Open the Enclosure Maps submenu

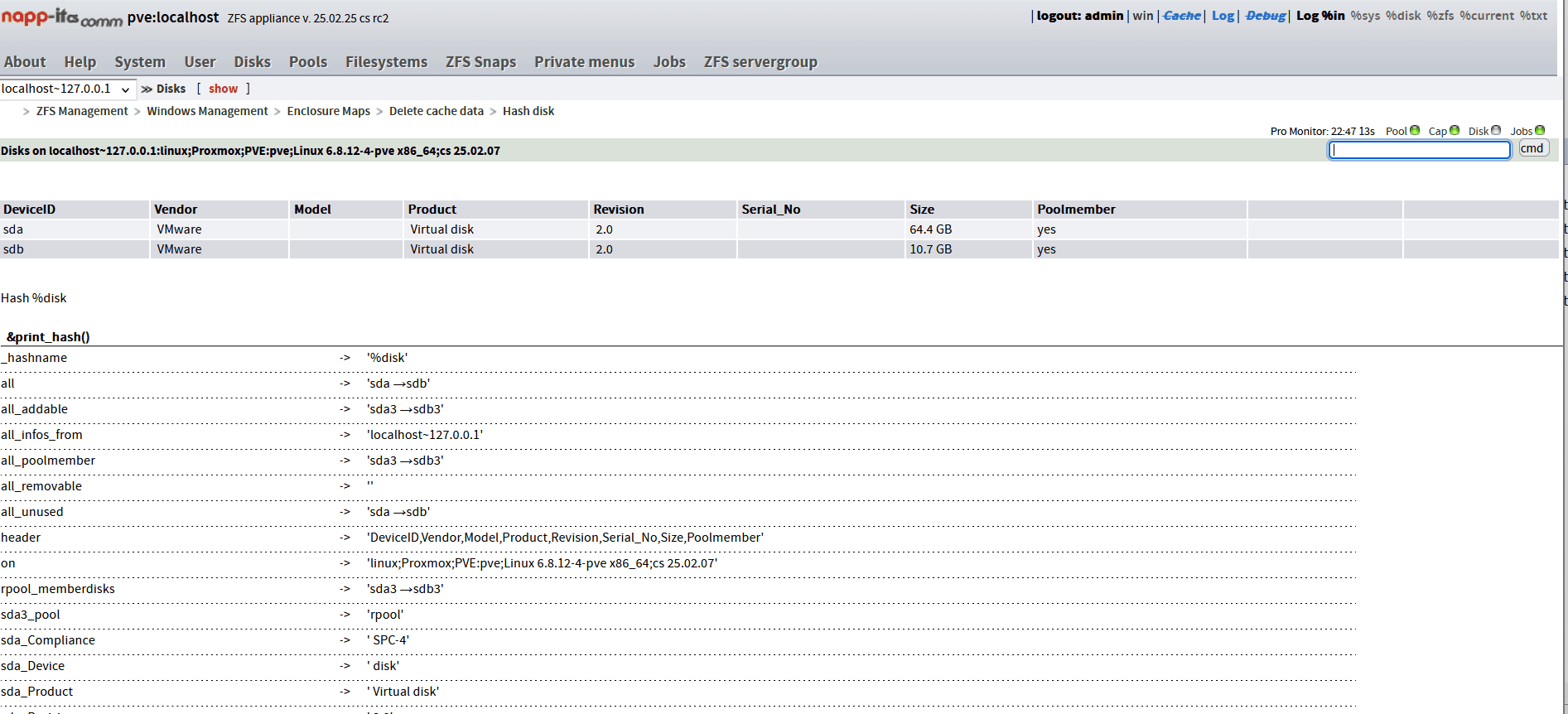click(x=328, y=111)
